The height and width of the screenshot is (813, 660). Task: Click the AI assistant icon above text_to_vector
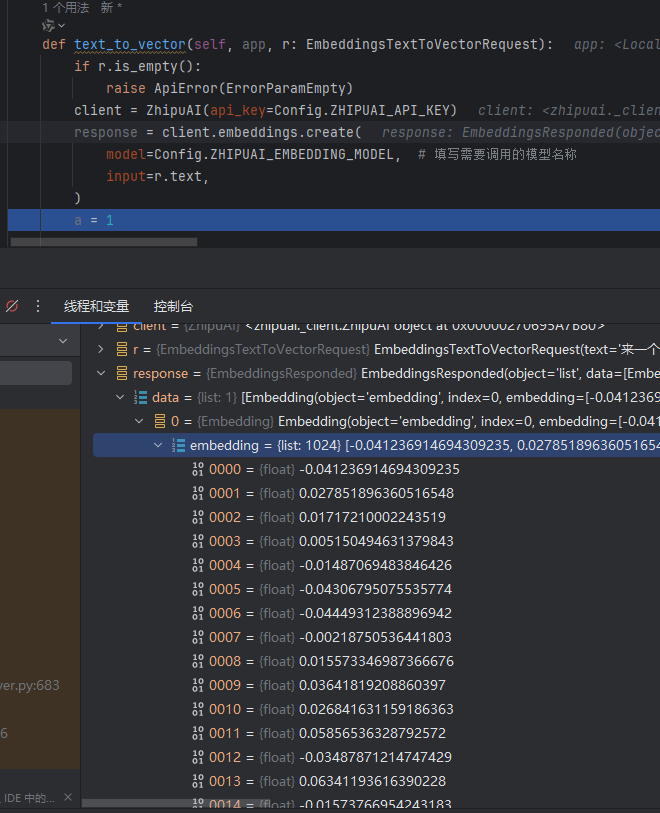[48, 25]
